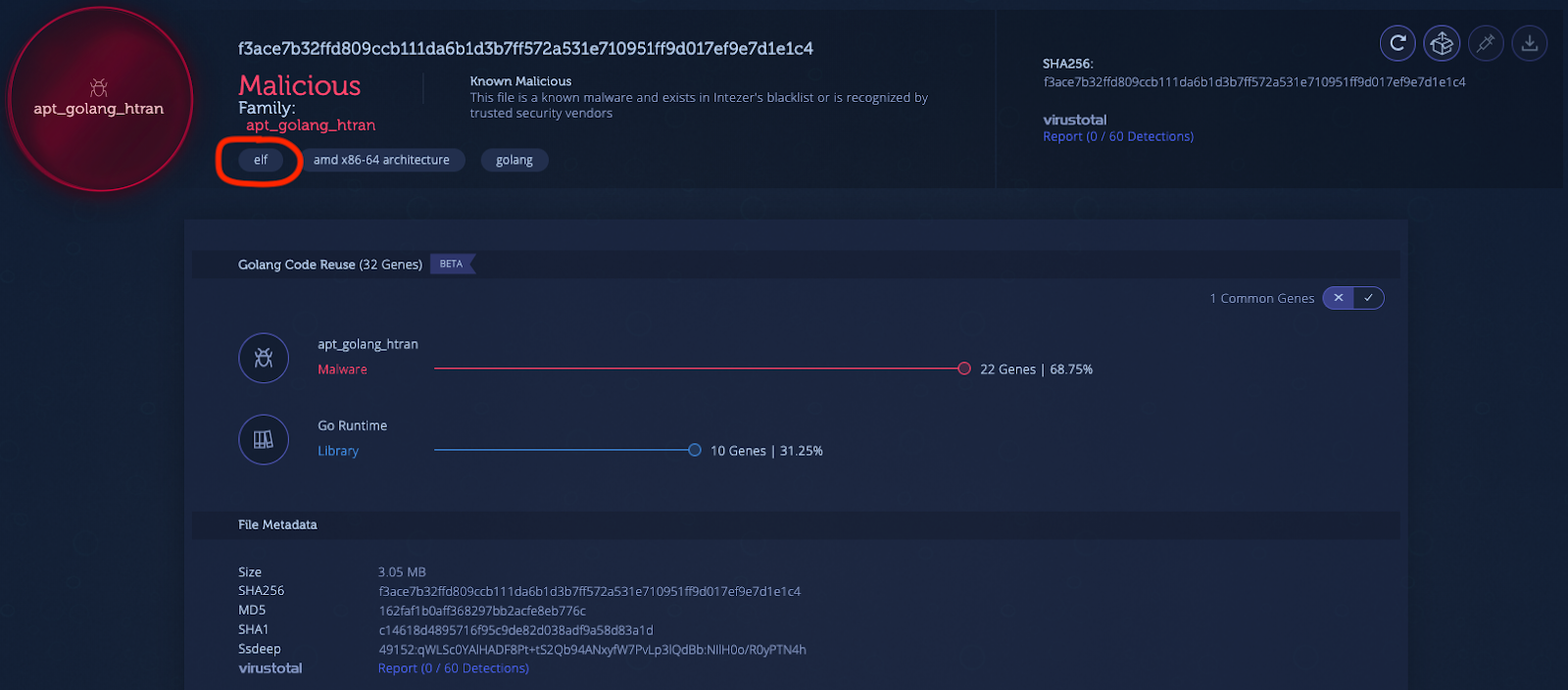The height and width of the screenshot is (690, 1568).
Task: Click the open-box unpack icon
Action: pyautogui.click(x=1442, y=43)
